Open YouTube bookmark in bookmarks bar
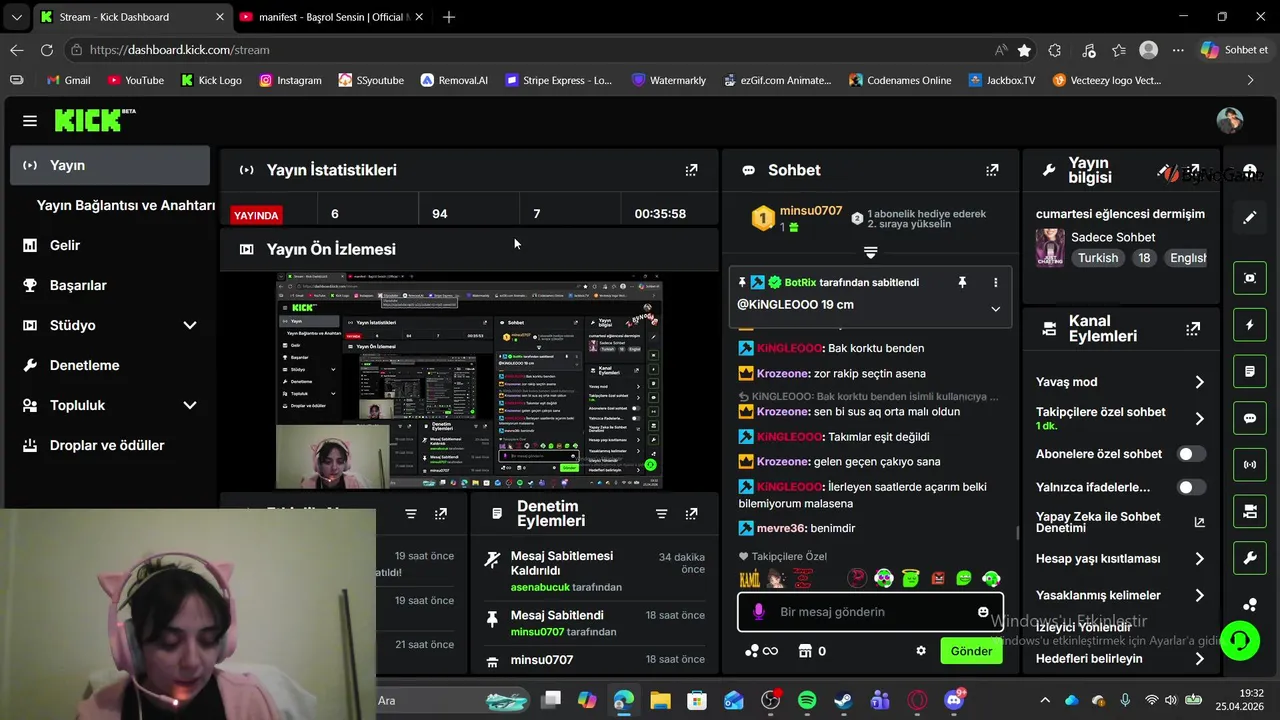 135,80
